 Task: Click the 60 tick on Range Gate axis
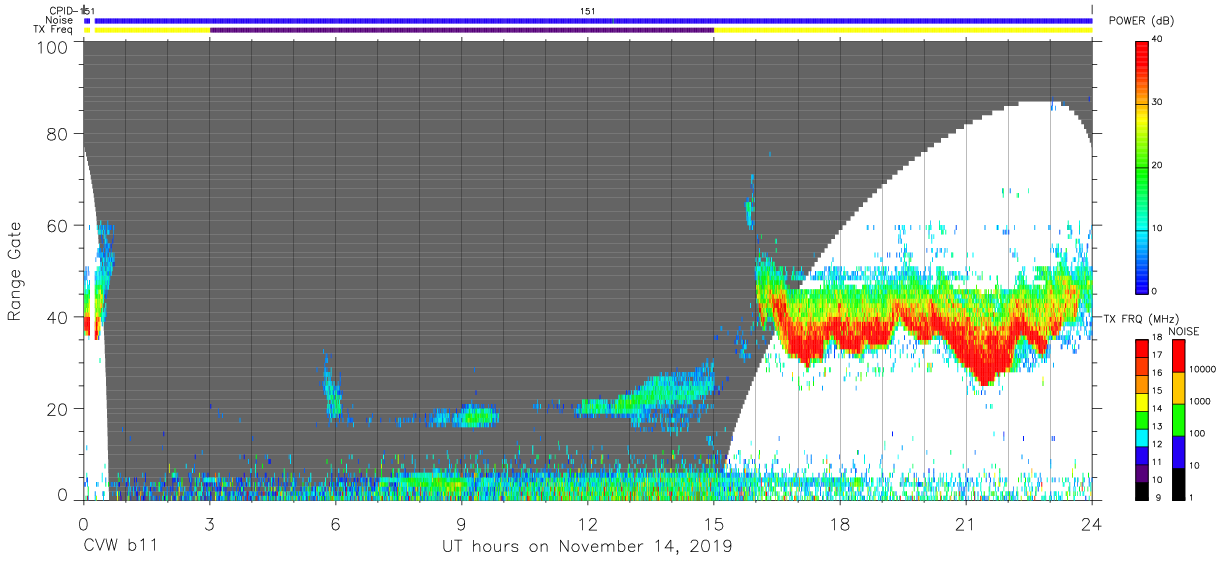click(x=57, y=226)
